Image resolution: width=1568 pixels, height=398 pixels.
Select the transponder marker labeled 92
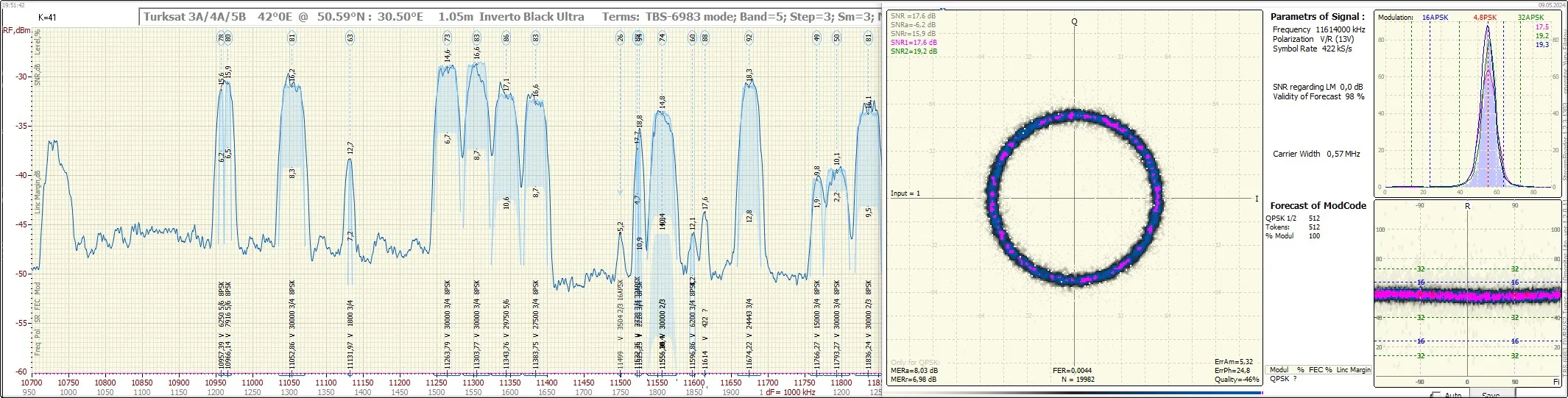[x=749, y=38]
